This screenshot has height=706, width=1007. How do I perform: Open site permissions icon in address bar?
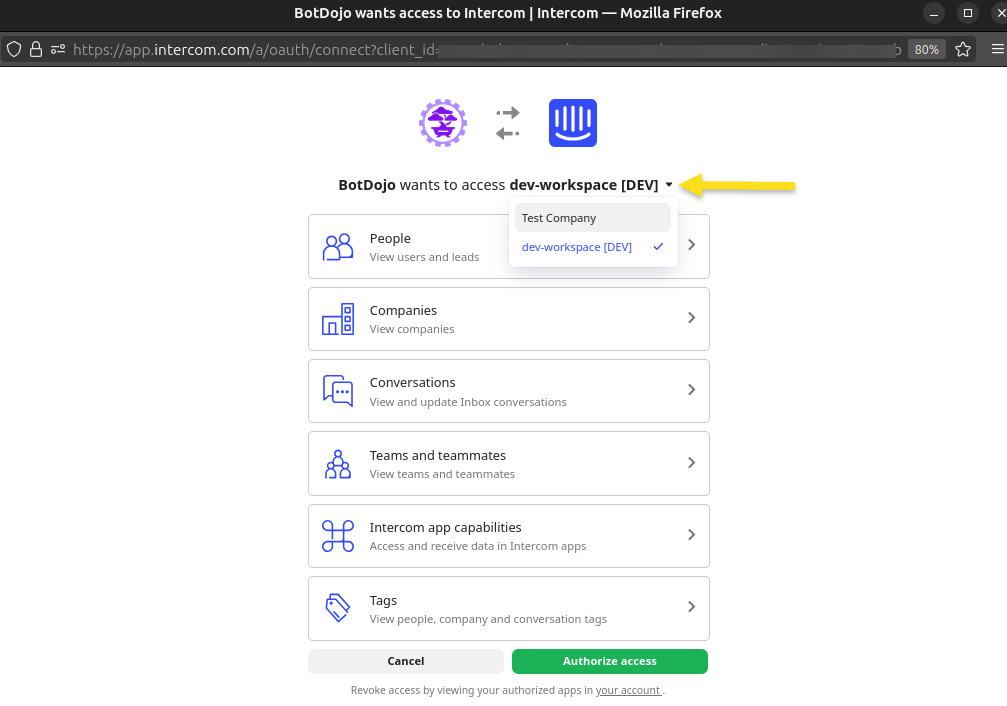pos(58,49)
